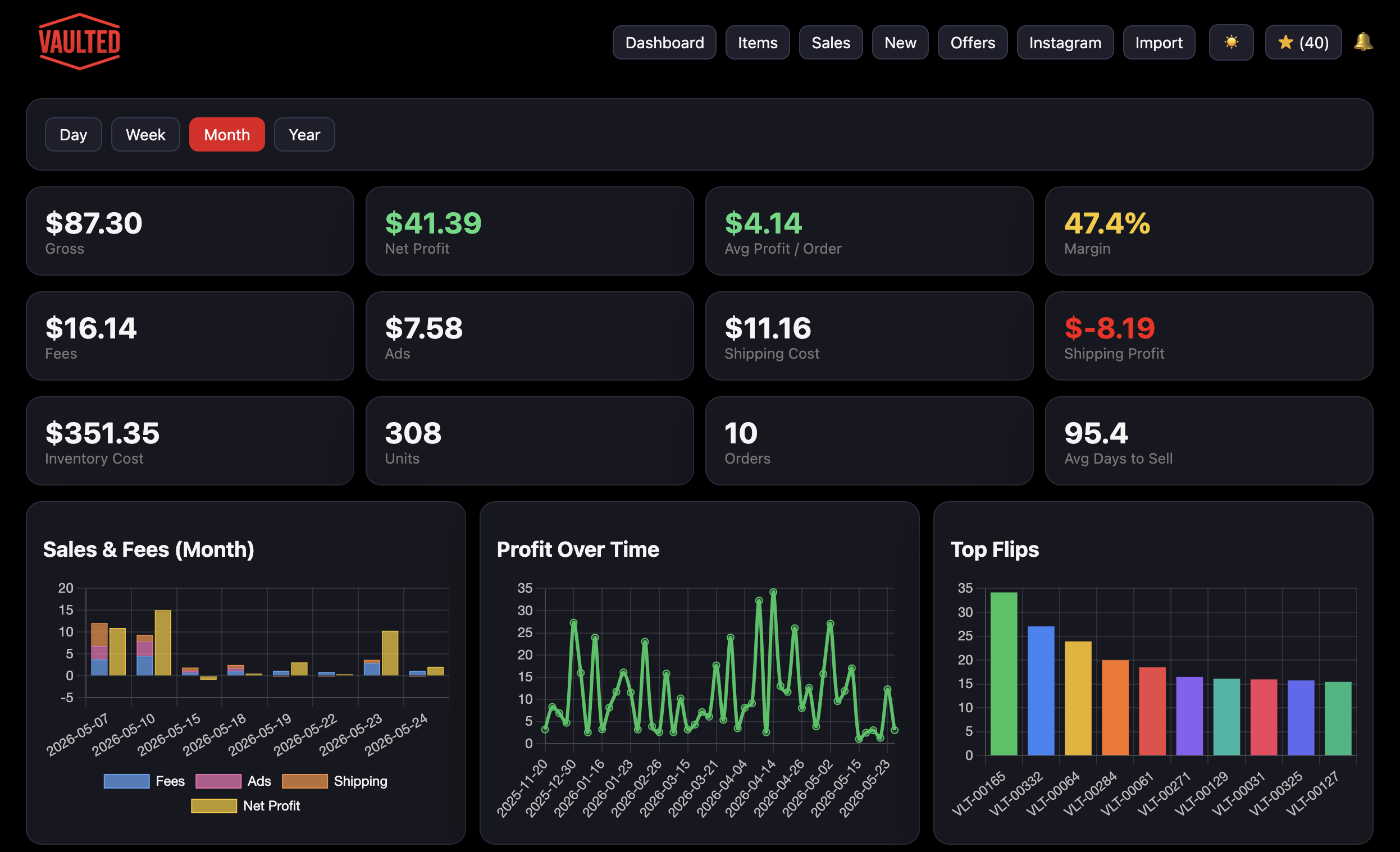Switch period to Year

point(304,135)
